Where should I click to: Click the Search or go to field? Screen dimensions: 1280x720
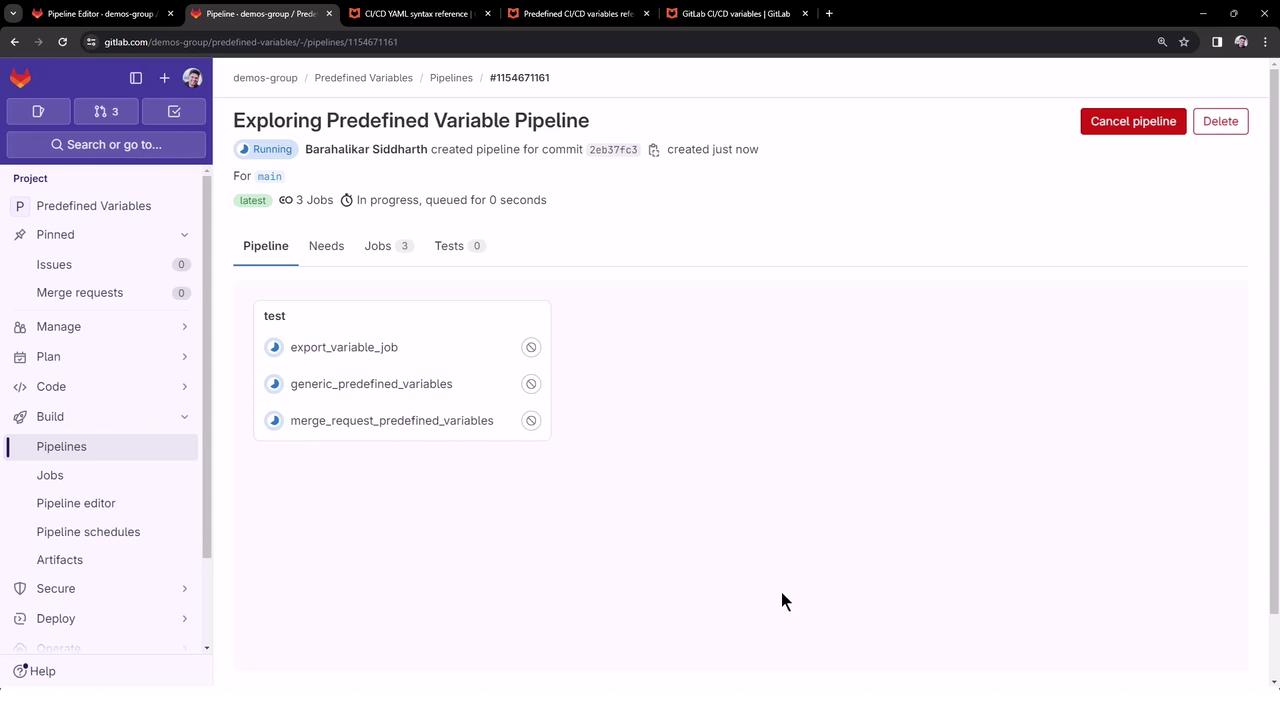106,145
